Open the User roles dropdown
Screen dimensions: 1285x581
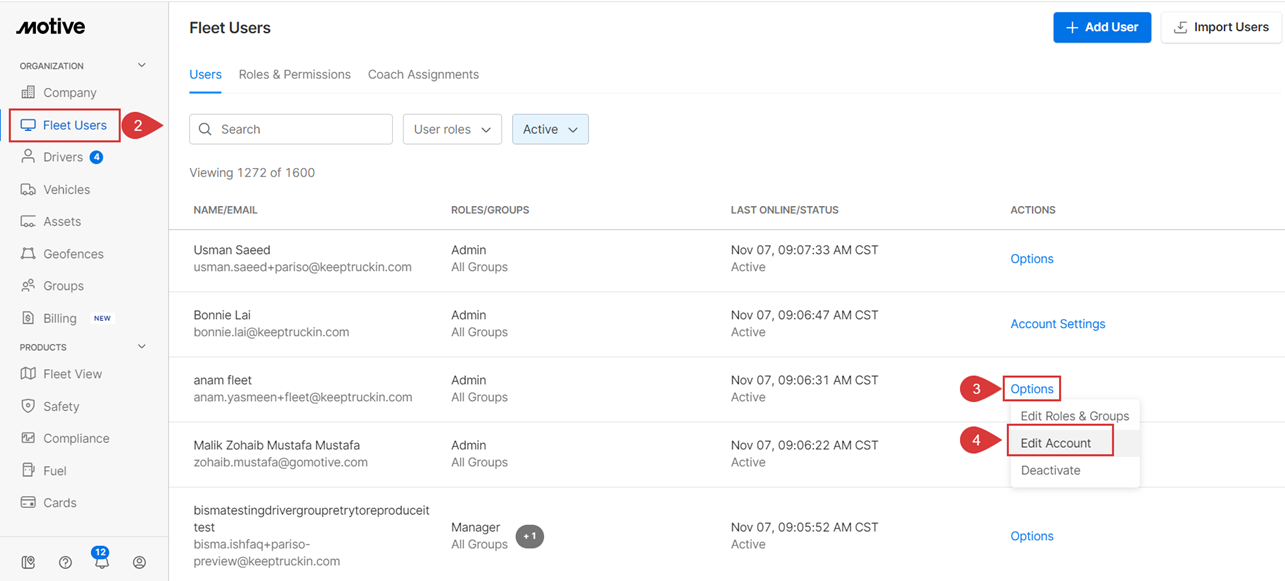point(452,129)
